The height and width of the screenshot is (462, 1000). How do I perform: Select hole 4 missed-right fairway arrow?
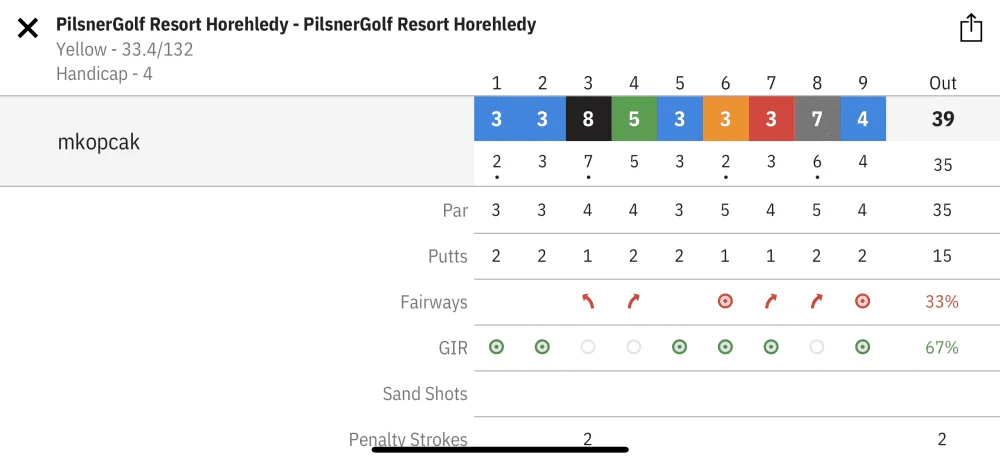633,301
